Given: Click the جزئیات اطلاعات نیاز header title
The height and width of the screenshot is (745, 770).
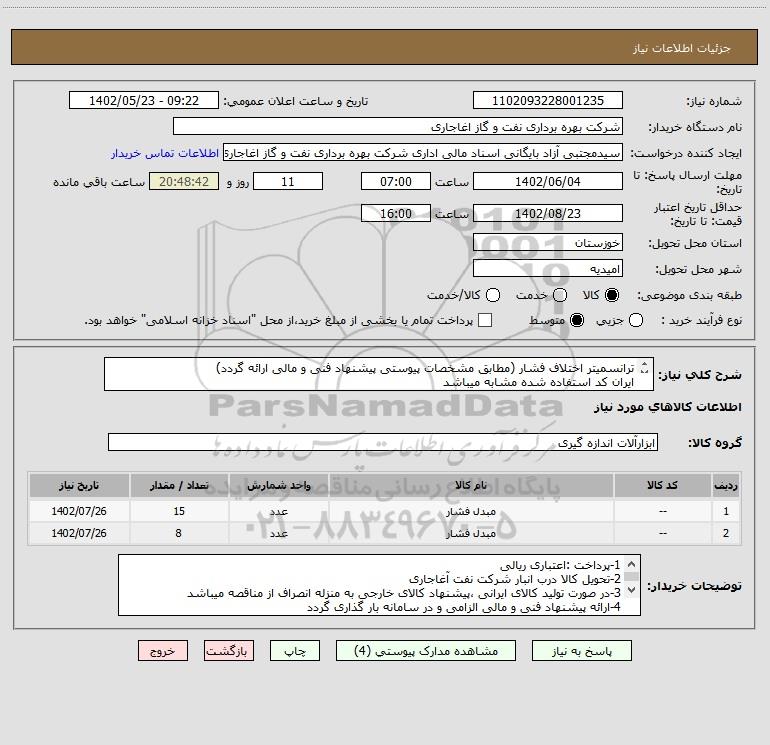Looking at the screenshot, I should point(682,48).
